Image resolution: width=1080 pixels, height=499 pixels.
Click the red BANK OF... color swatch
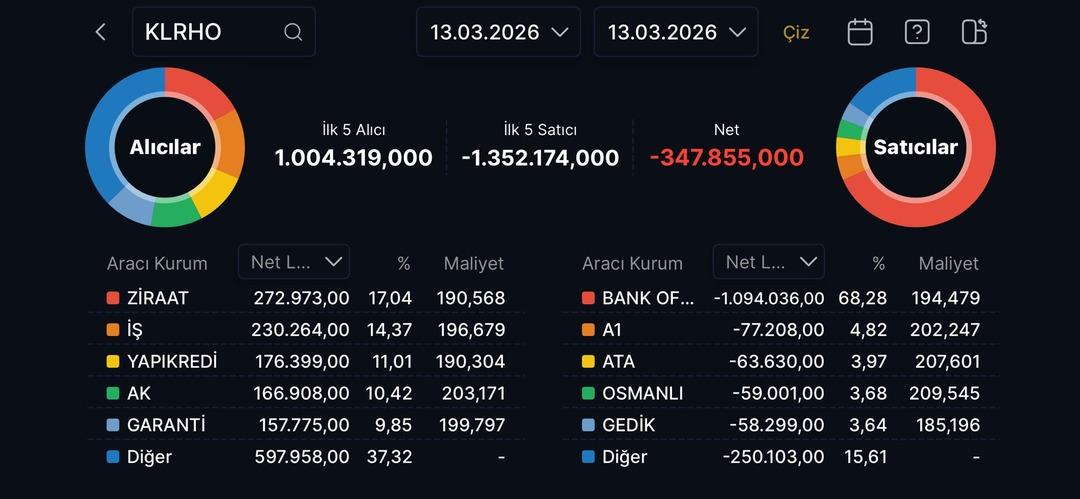(588, 298)
